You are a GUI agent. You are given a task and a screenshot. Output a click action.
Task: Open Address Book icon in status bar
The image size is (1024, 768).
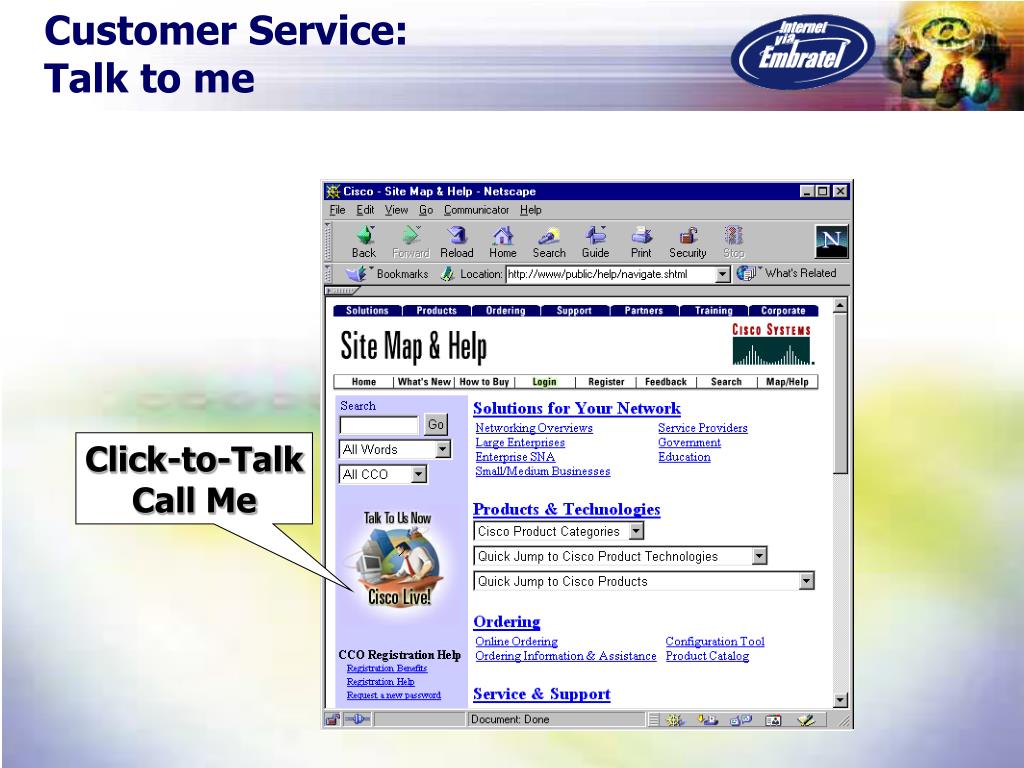point(773,720)
